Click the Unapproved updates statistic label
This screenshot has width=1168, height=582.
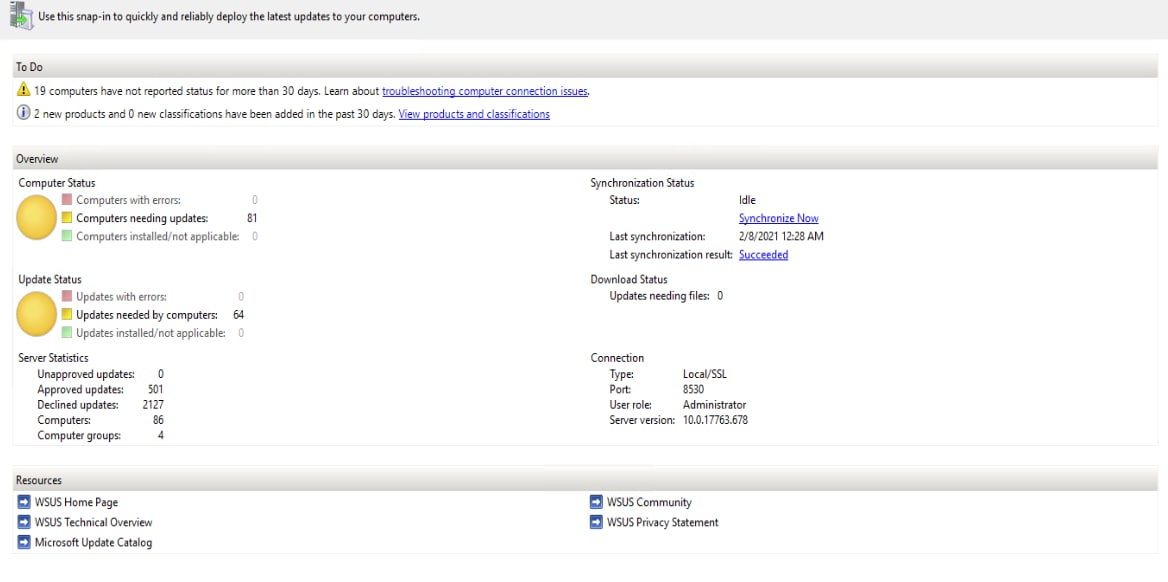tap(86, 373)
